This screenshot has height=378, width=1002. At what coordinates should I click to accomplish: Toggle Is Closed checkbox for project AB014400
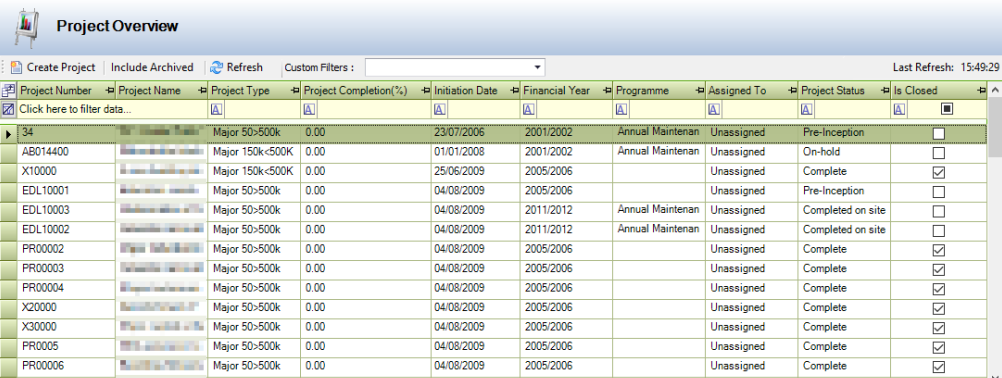pyautogui.click(x=938, y=153)
